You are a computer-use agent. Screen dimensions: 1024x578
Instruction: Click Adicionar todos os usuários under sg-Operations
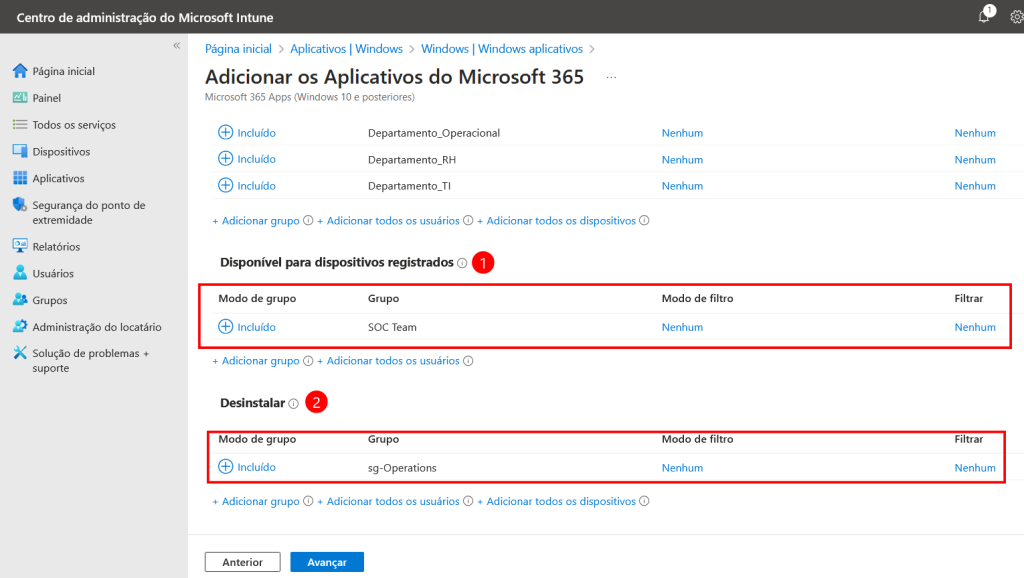(388, 501)
